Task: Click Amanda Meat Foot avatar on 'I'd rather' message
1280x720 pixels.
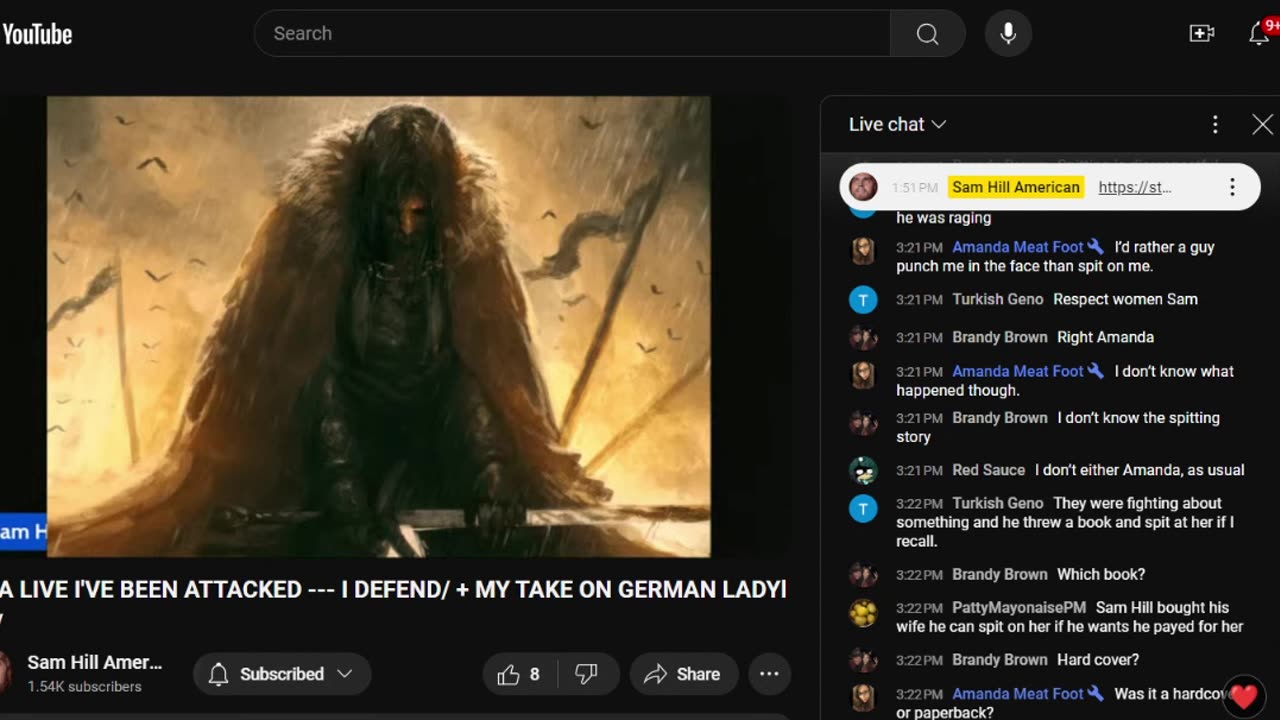Action: (x=863, y=251)
